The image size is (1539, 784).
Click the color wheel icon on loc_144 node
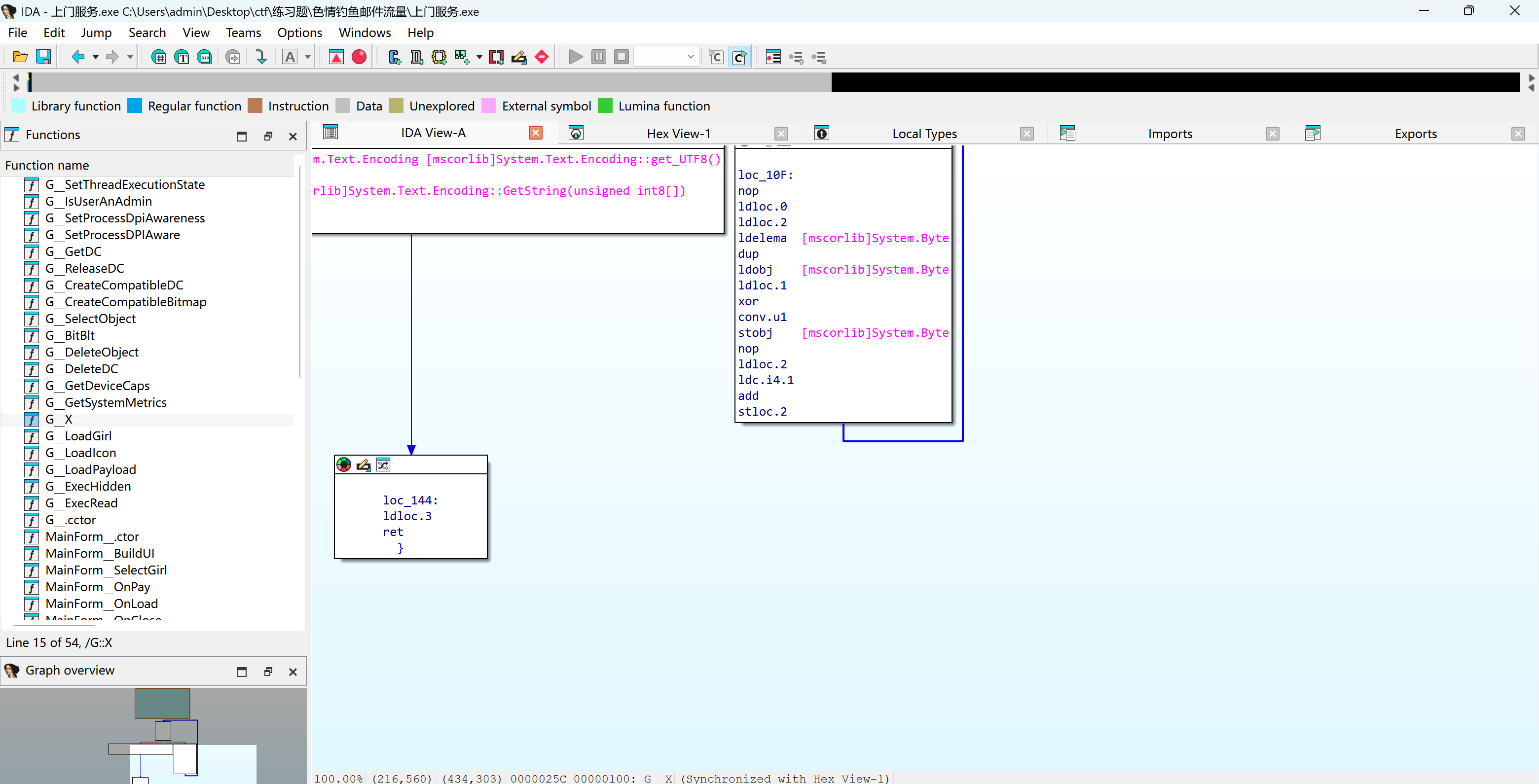coord(344,465)
